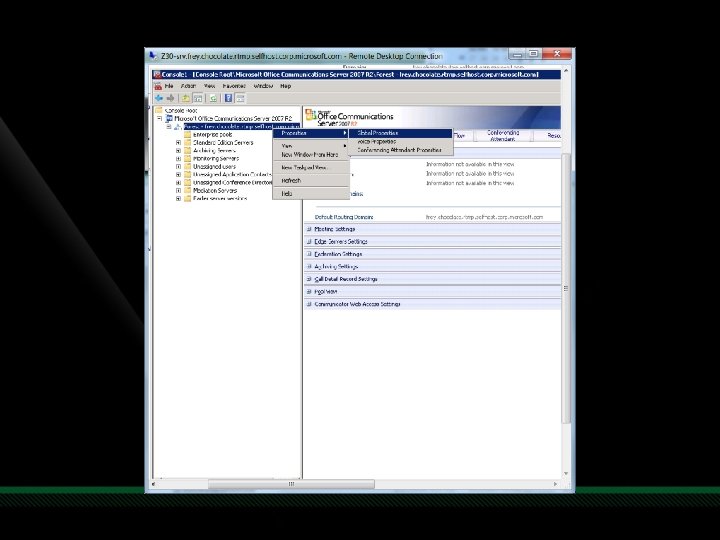The height and width of the screenshot is (540, 720).
Task: Open the Action menu
Action: [188, 86]
